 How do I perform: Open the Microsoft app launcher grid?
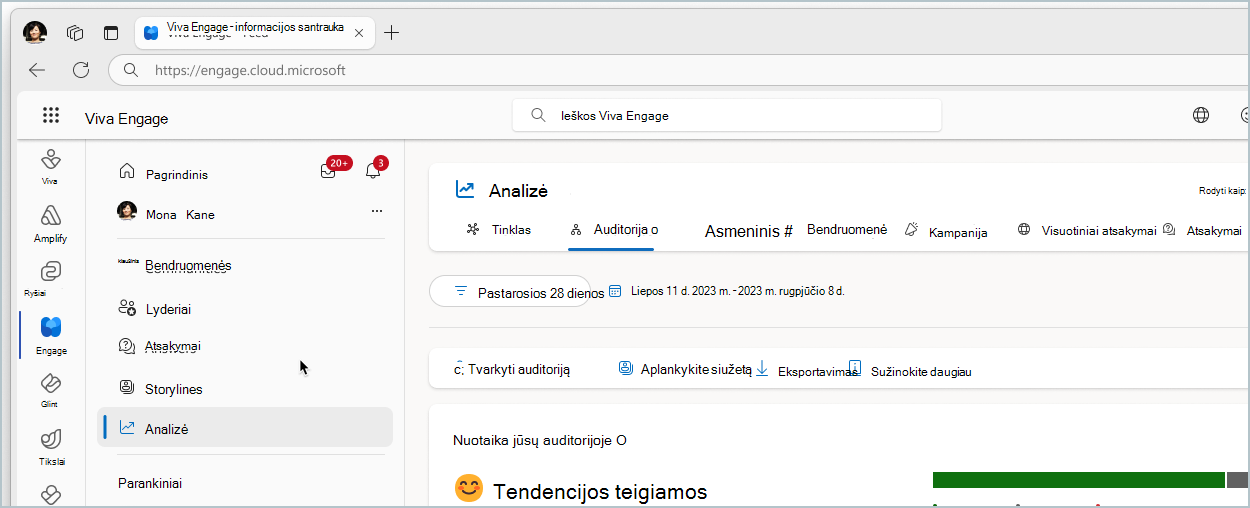tap(51, 115)
